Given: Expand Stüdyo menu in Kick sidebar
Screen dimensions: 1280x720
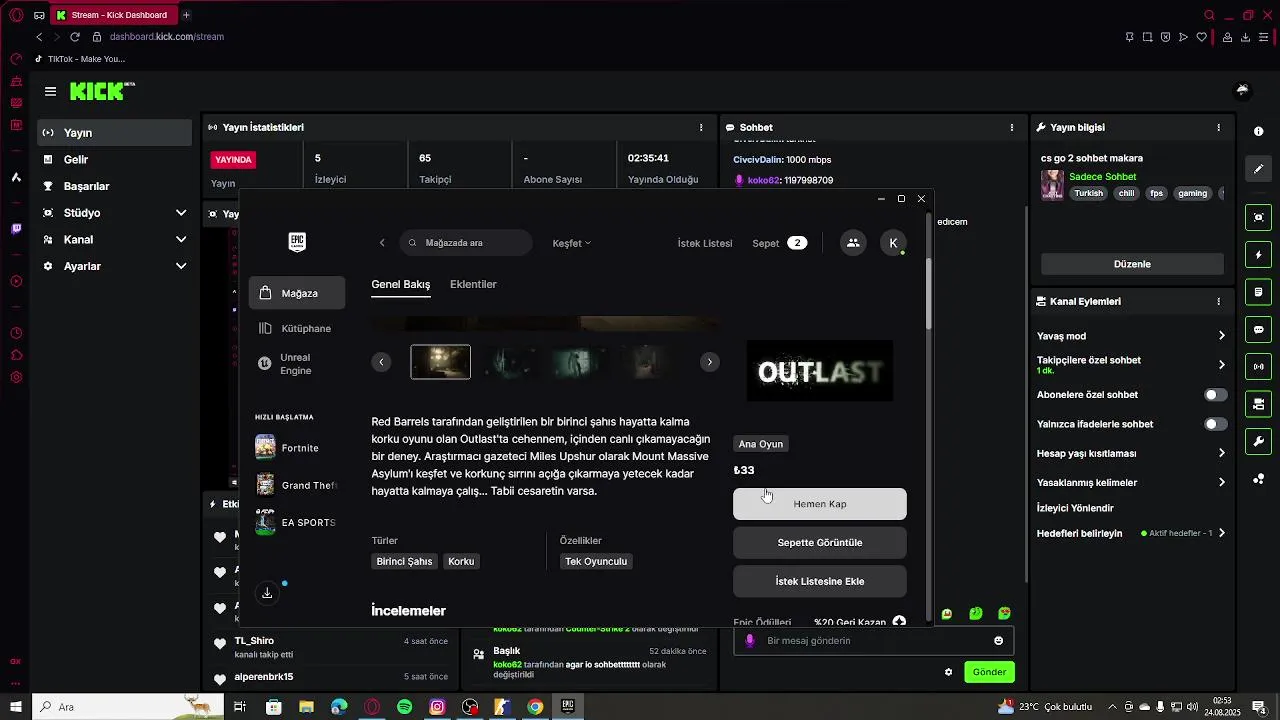Looking at the screenshot, I should [x=181, y=213].
